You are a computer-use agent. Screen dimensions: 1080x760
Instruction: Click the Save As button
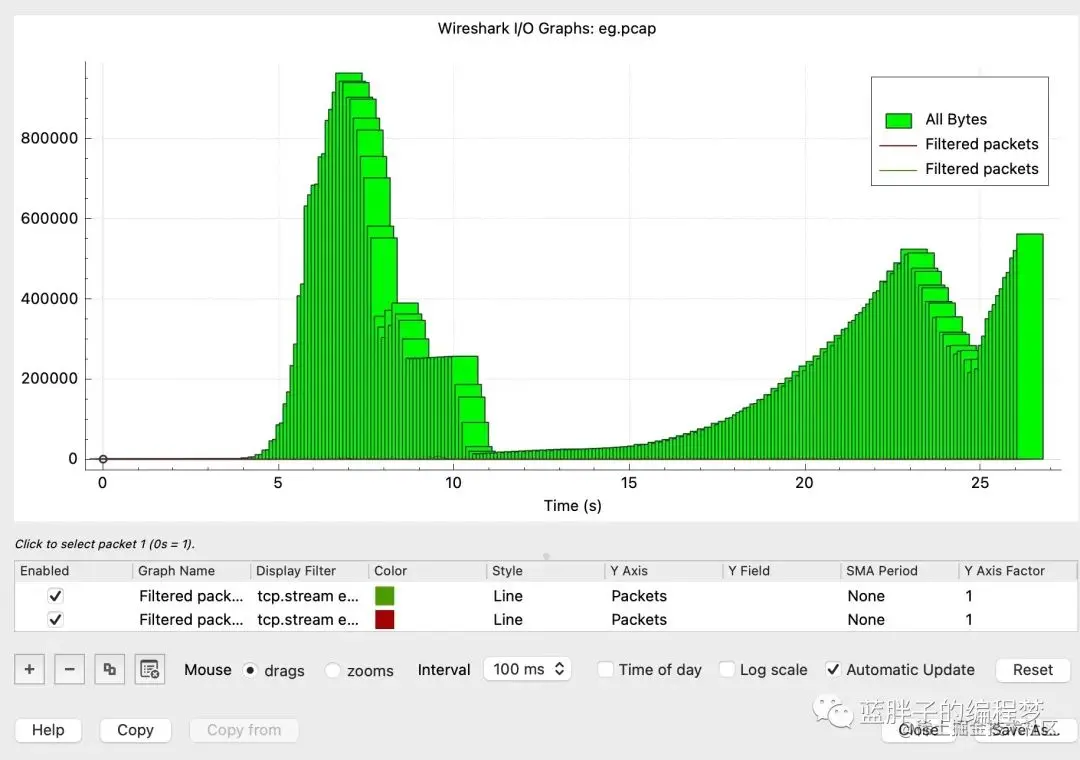(x=1024, y=730)
